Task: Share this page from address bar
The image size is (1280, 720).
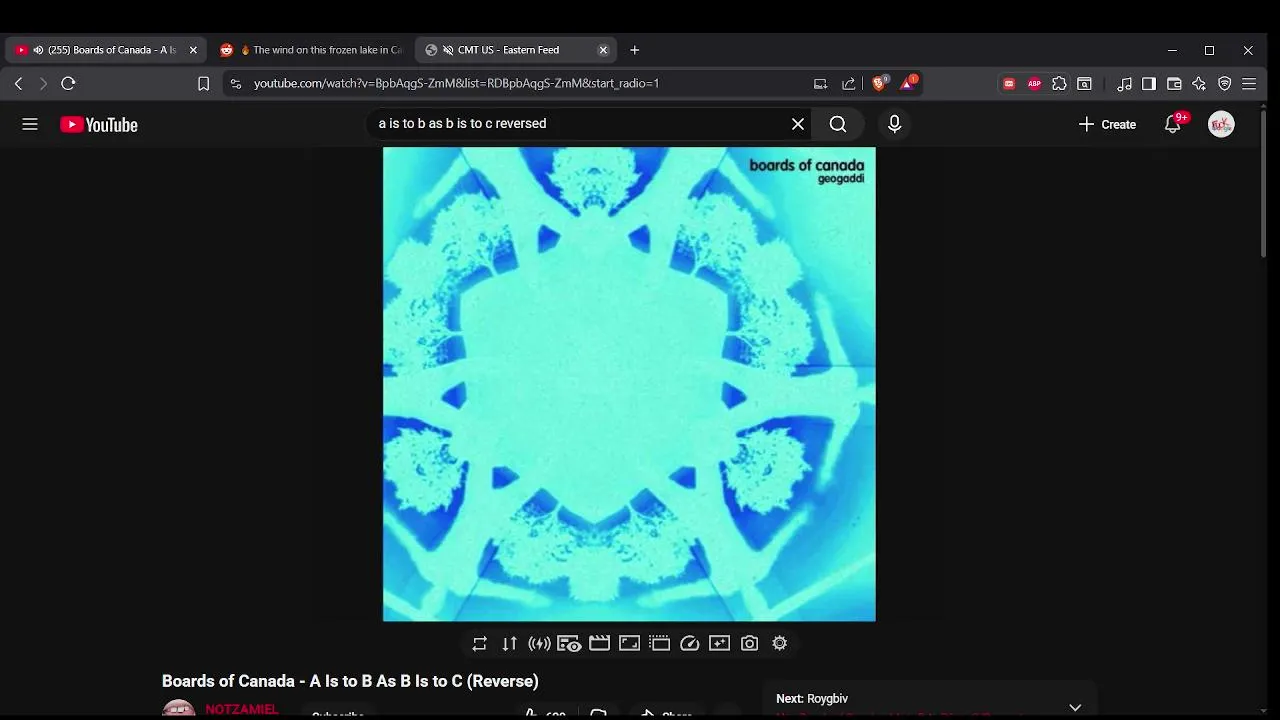Action: (849, 84)
